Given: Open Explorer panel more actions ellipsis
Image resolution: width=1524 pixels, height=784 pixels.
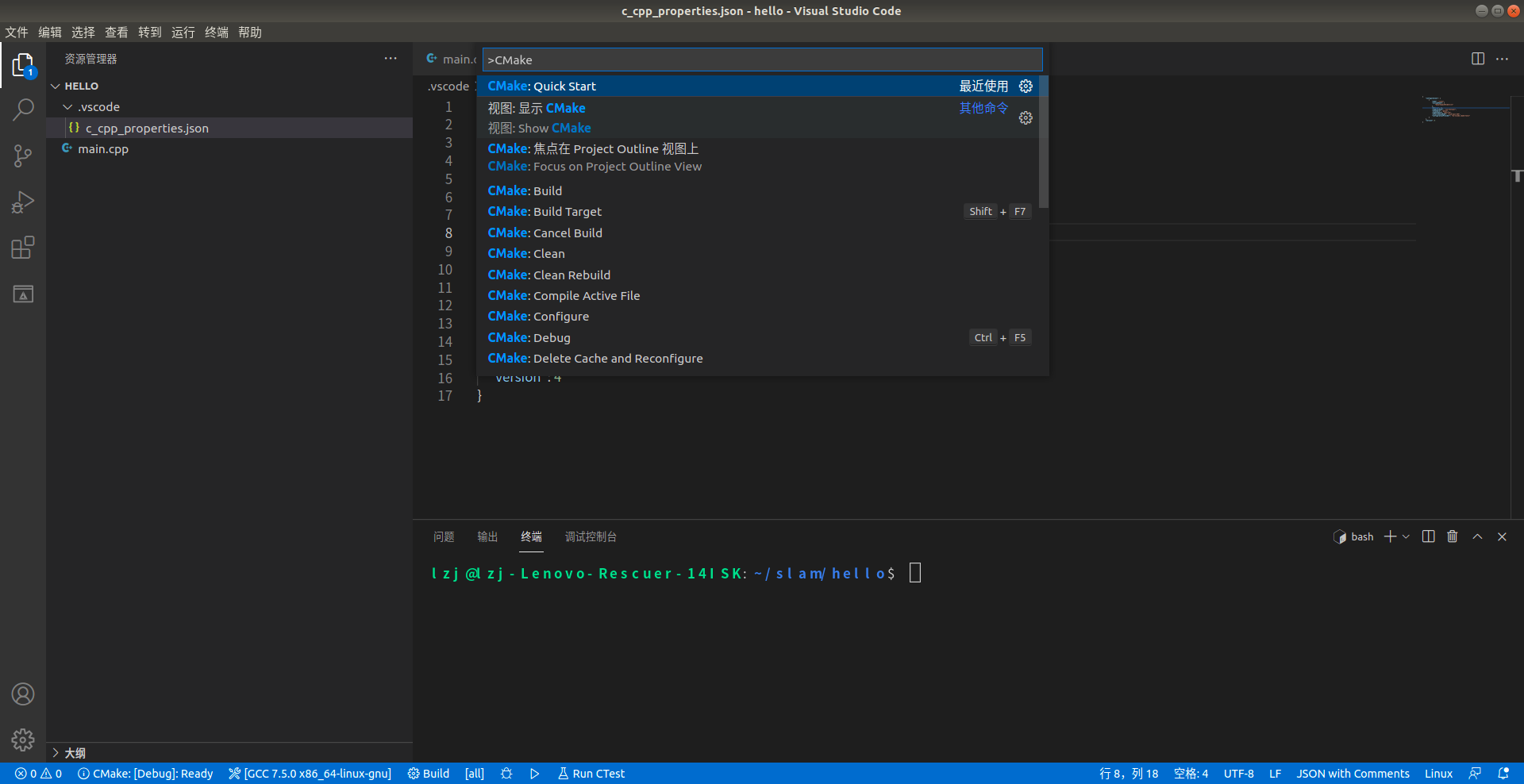Looking at the screenshot, I should pyautogui.click(x=391, y=59).
